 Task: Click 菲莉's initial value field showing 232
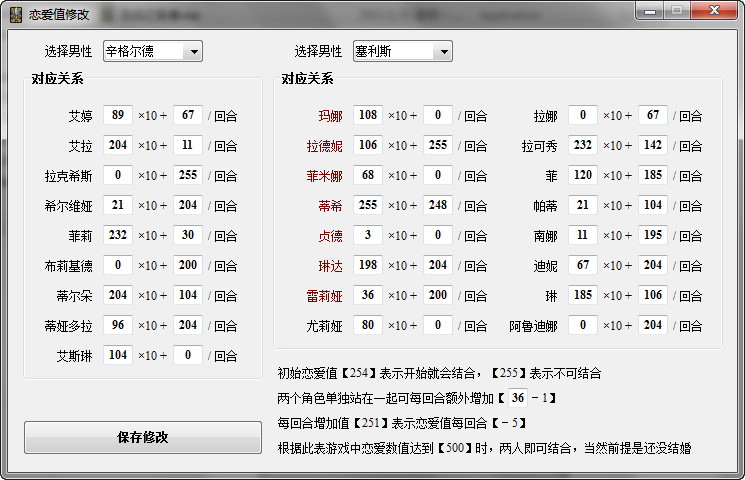(x=118, y=236)
